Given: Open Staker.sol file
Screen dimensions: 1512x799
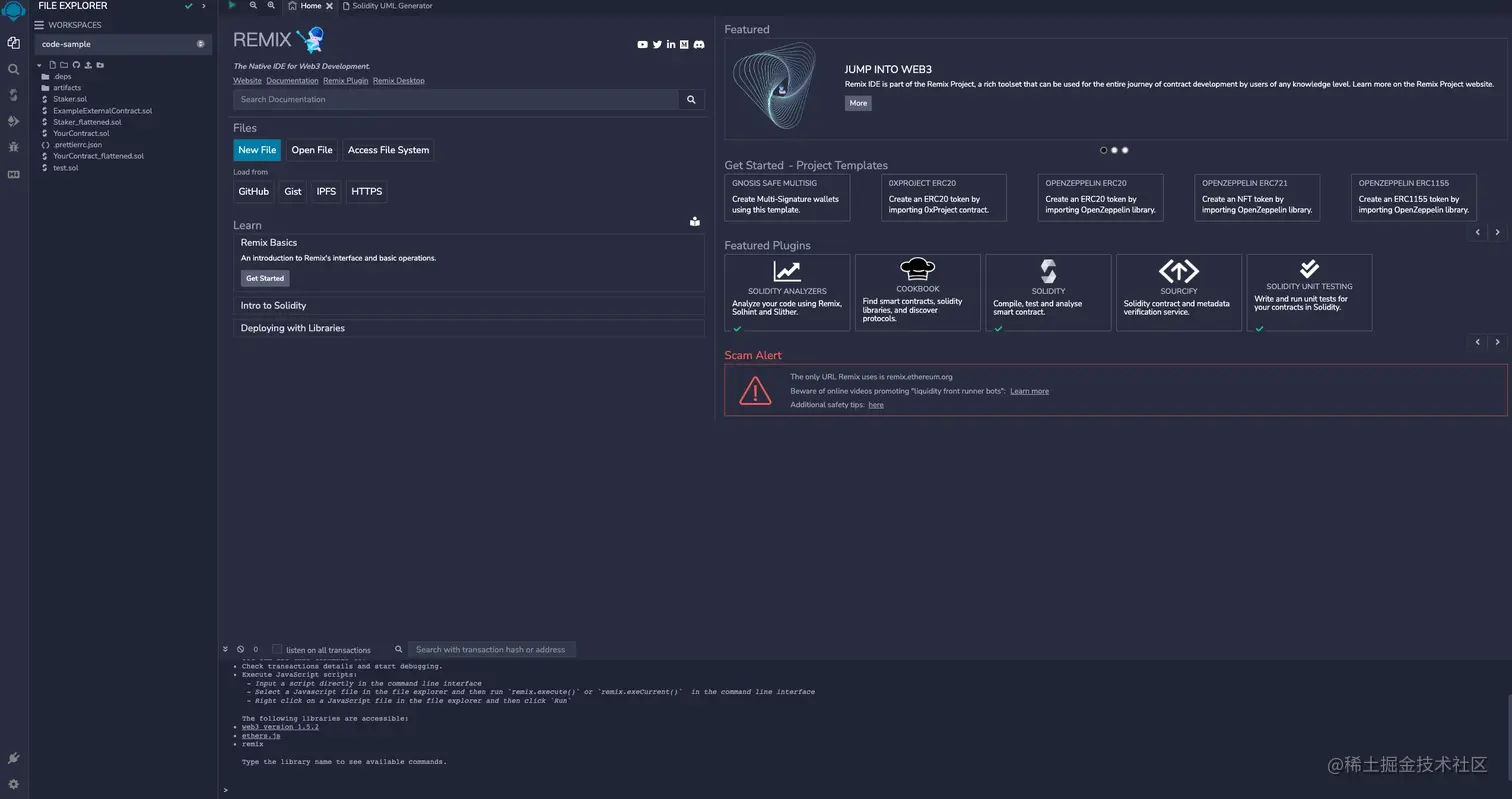Looking at the screenshot, I should 70,99.
